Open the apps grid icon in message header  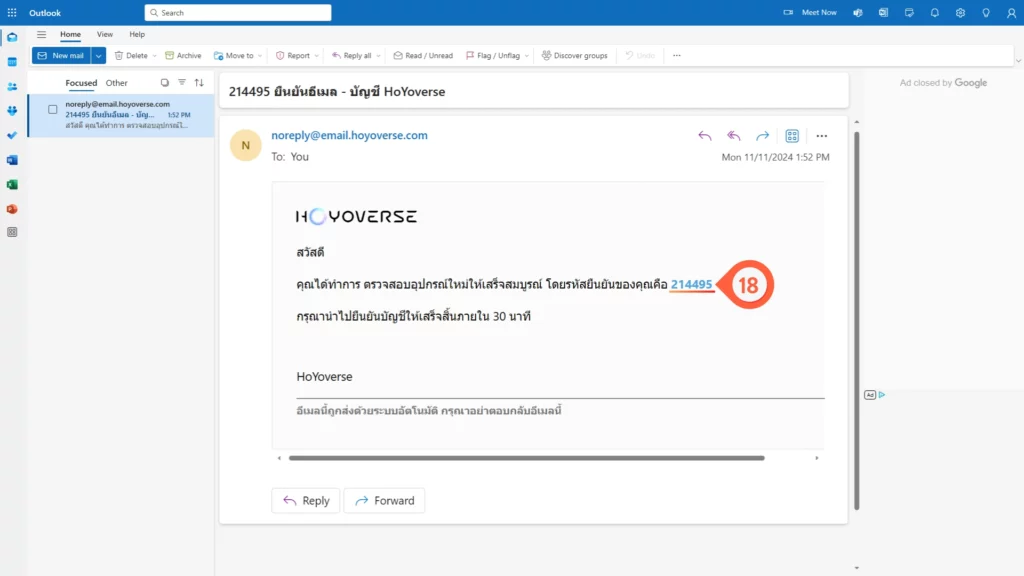[792, 136]
